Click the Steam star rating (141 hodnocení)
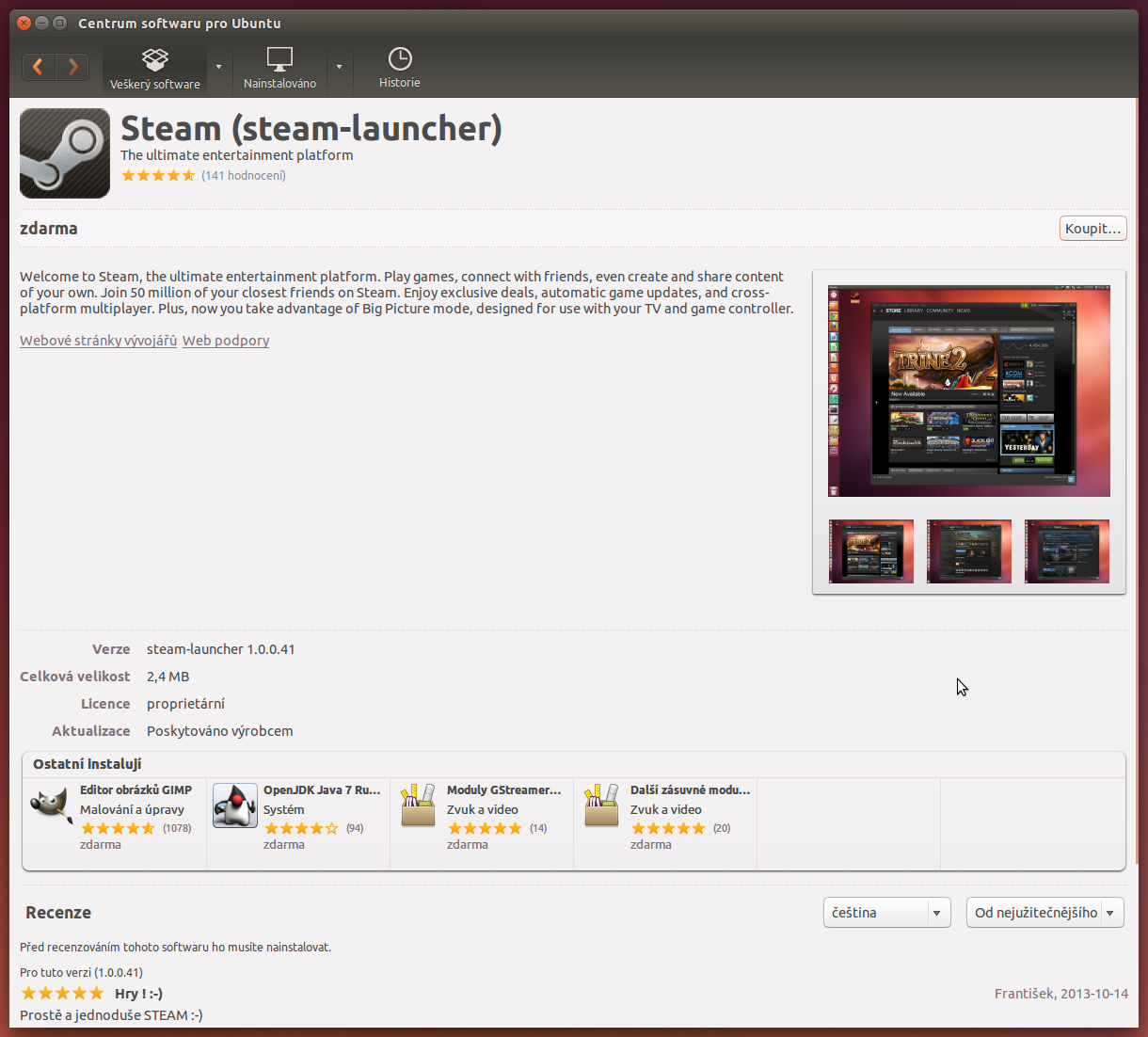This screenshot has height=1037, width=1148. pyautogui.click(x=158, y=175)
